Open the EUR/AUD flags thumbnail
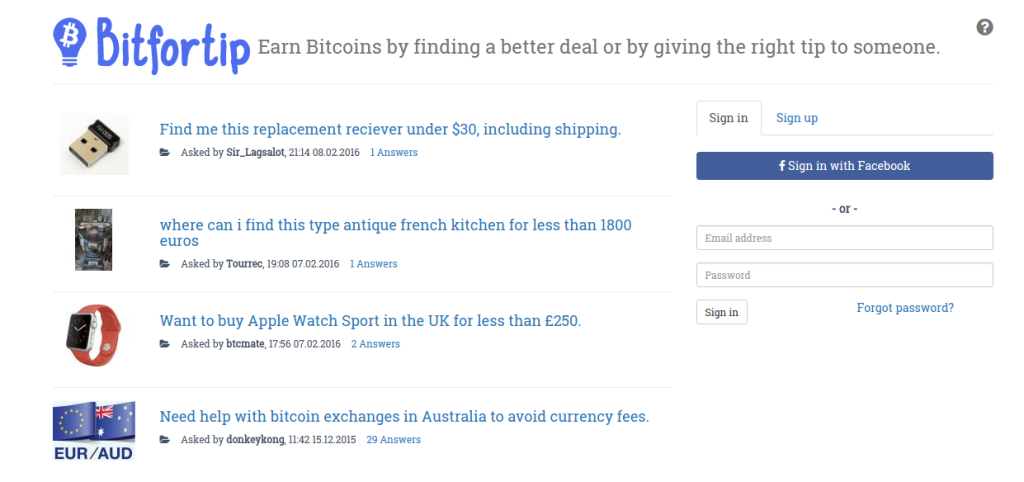Viewport: 1024px width, 482px height. 94,430
